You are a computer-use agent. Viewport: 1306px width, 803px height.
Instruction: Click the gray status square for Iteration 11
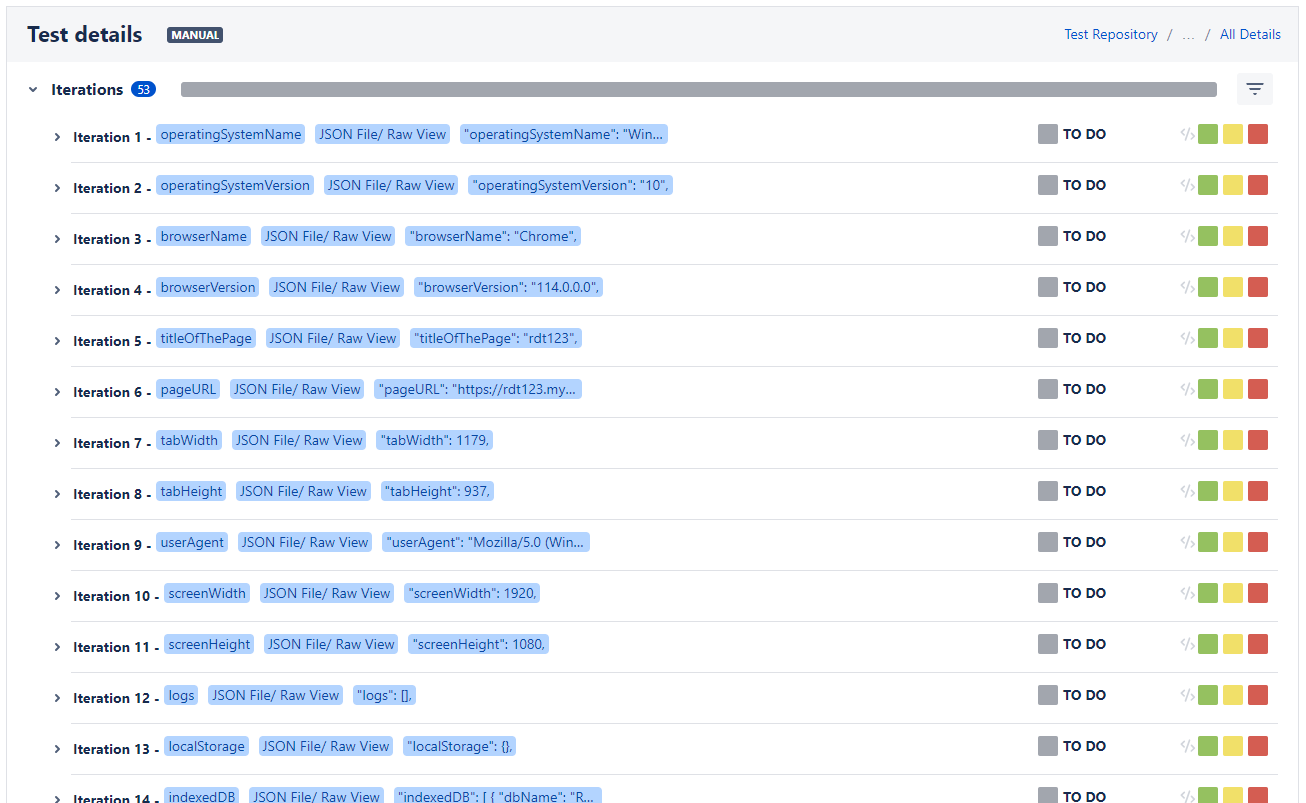[1047, 644]
